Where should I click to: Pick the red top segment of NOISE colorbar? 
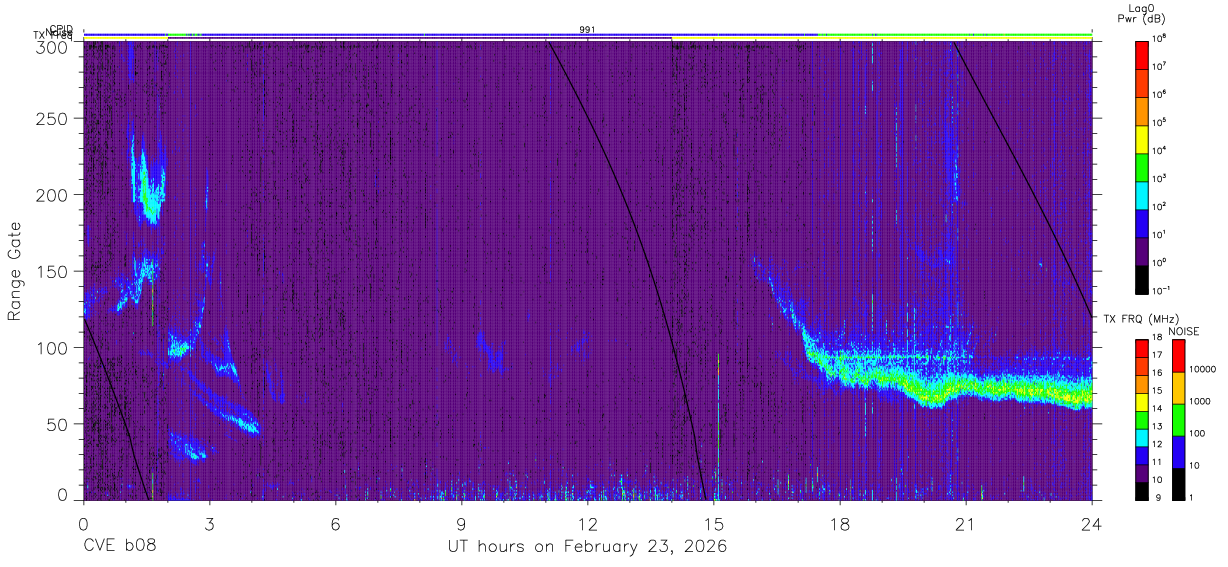[x=1179, y=355]
